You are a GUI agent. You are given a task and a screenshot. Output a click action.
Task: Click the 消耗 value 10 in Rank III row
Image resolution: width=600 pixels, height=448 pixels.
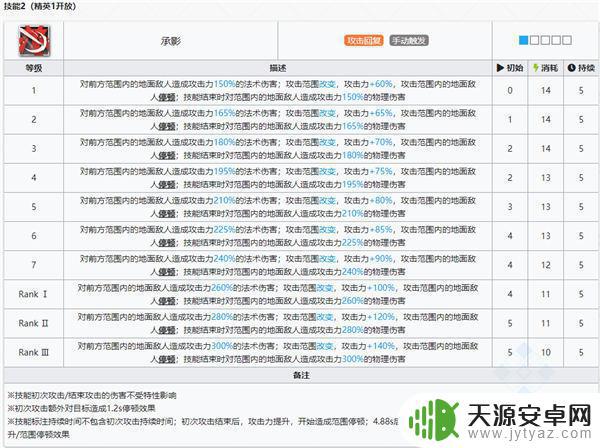(546, 352)
